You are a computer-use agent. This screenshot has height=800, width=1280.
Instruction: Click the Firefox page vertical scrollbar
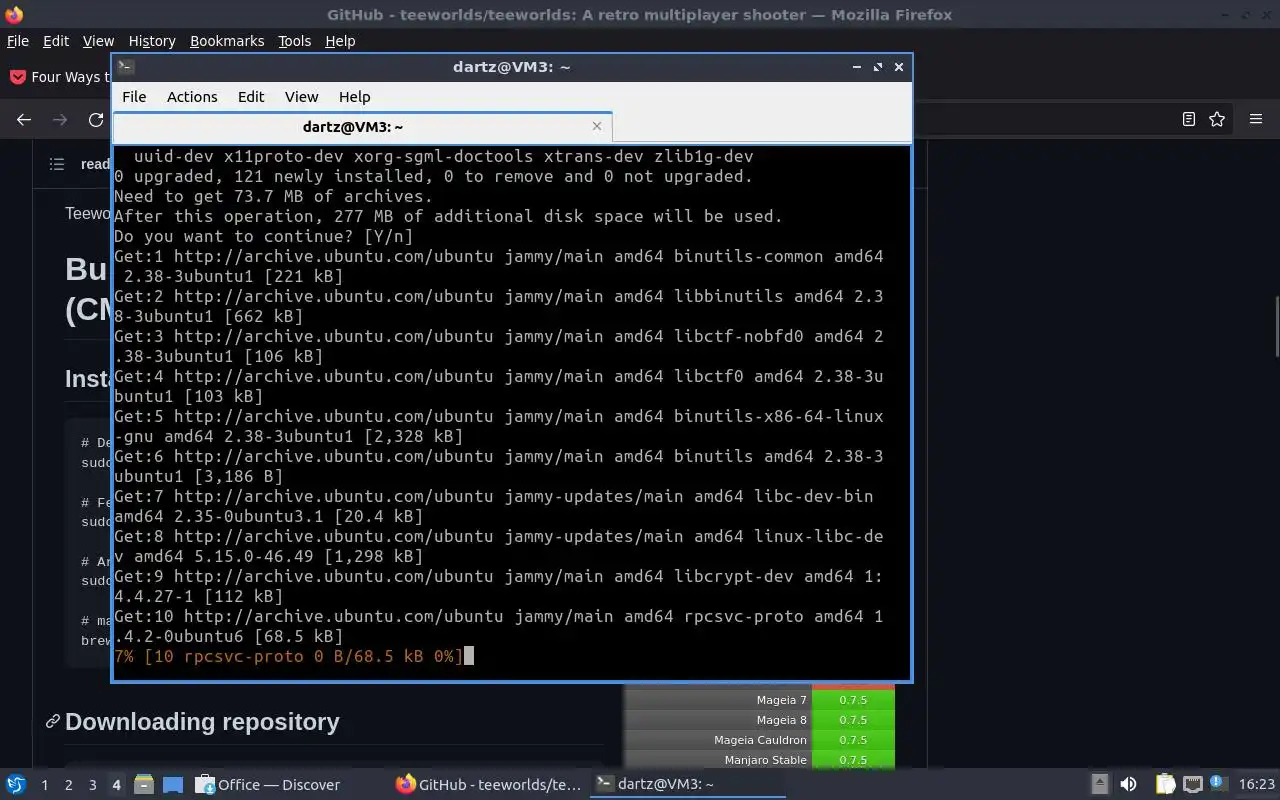(1276, 326)
